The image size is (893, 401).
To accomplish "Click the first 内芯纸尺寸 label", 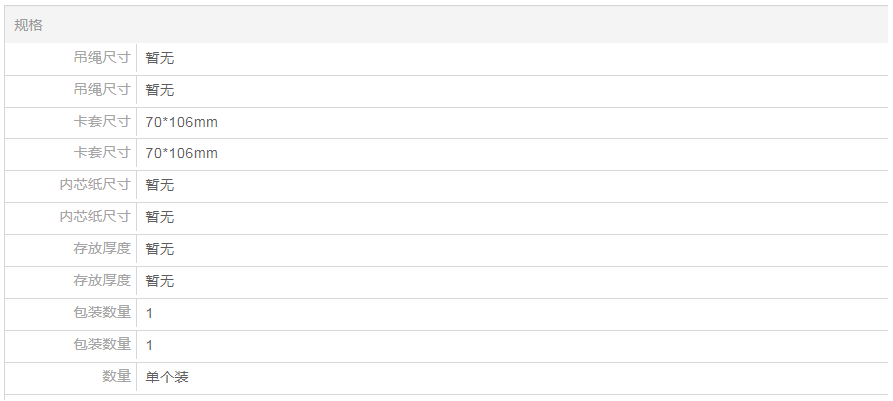I will click(x=95, y=185).
